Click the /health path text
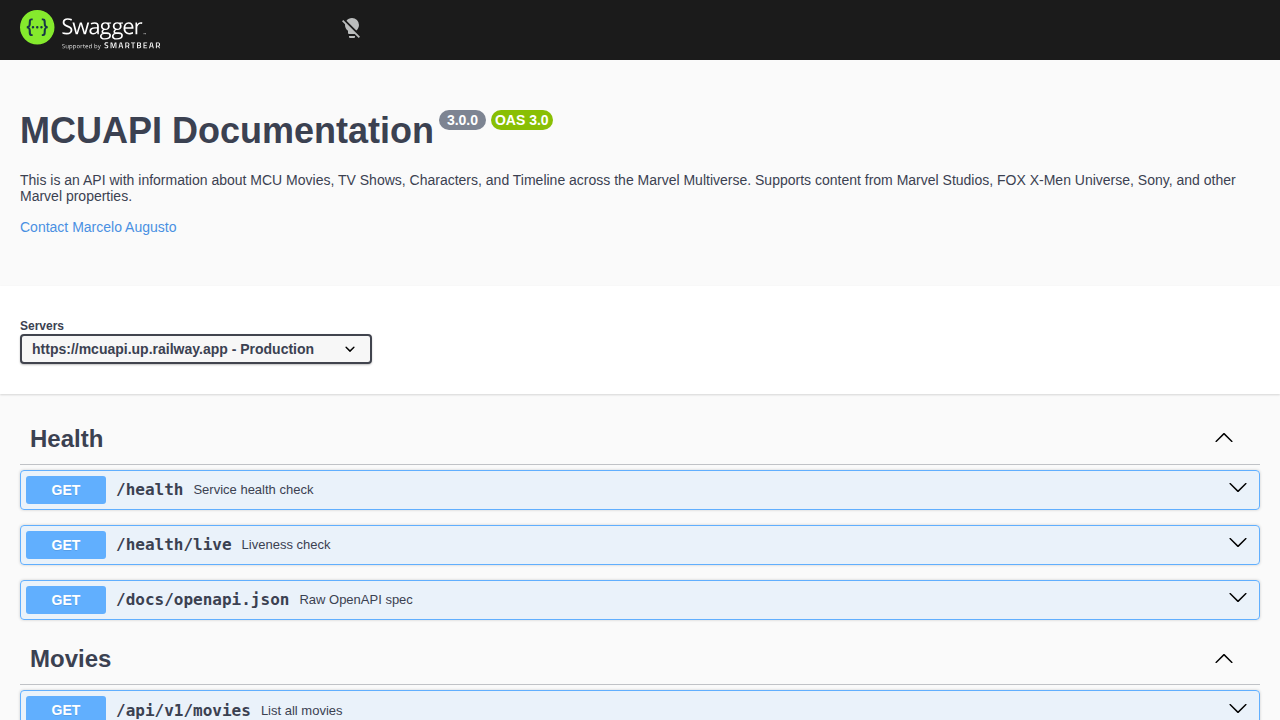Screen dimensions: 1280x720 pyautogui.click(x=150, y=489)
